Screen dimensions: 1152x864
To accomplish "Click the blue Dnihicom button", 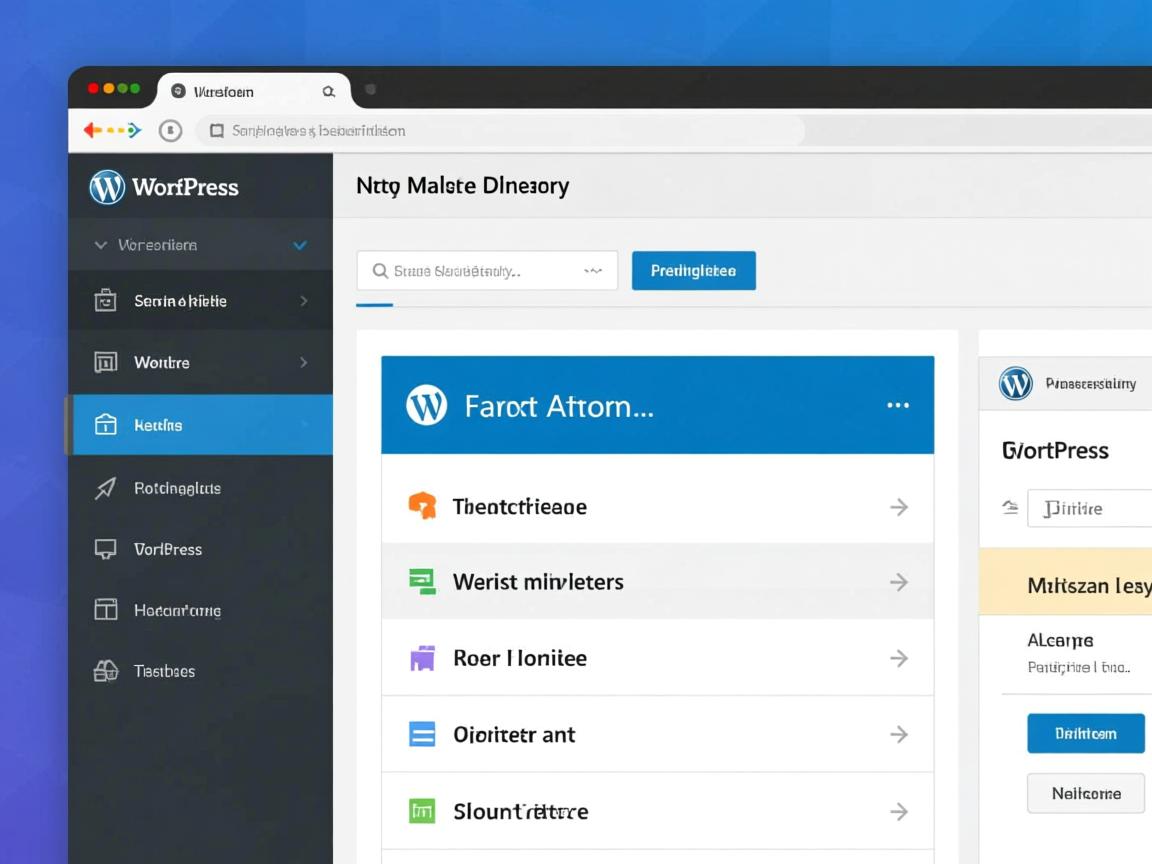I will [x=1085, y=733].
